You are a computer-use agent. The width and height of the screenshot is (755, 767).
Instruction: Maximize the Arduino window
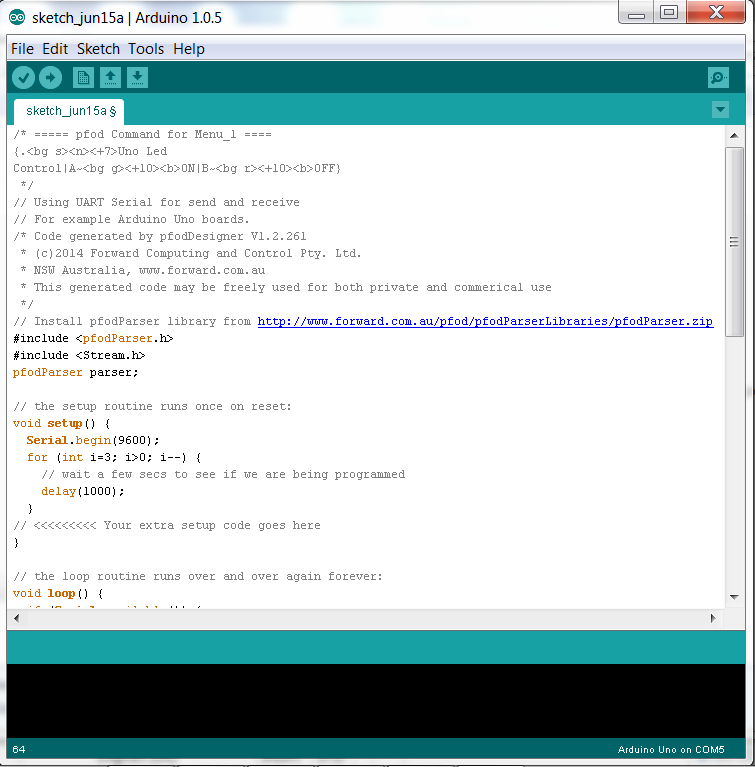click(x=669, y=12)
